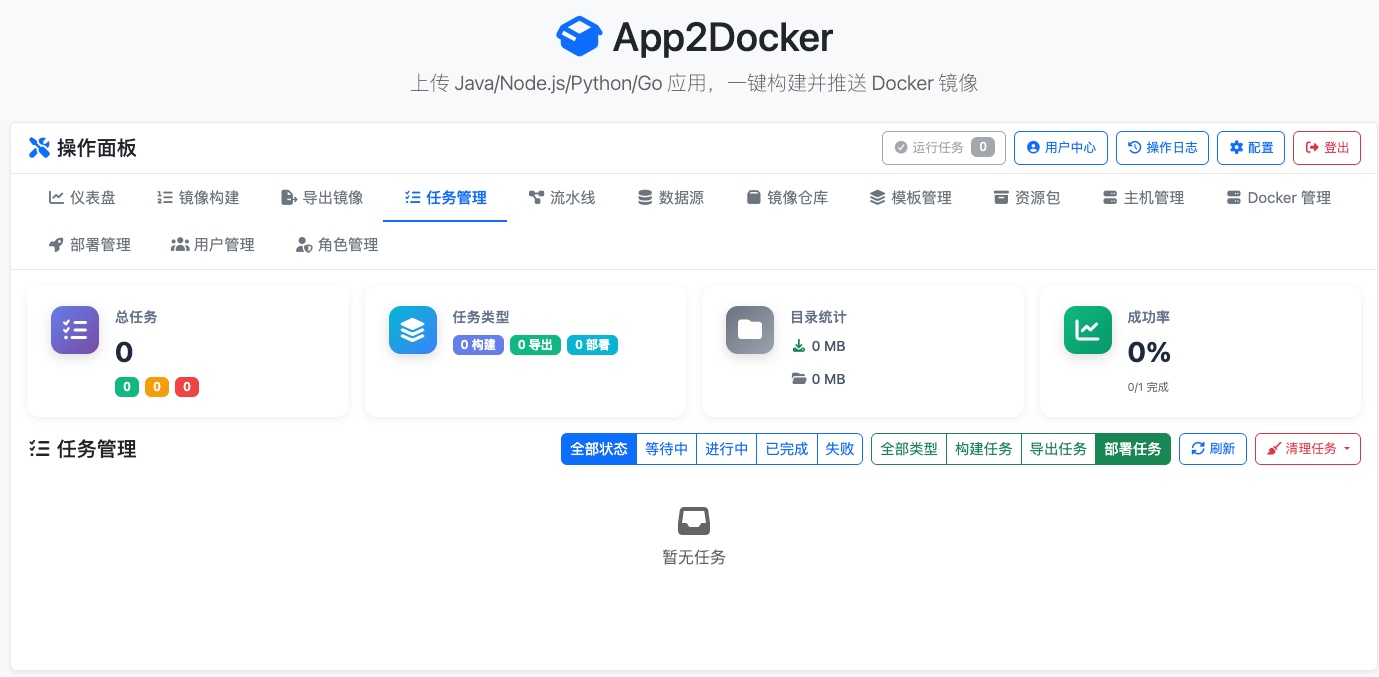Open the 操作日志 log button

[x=1162, y=148]
